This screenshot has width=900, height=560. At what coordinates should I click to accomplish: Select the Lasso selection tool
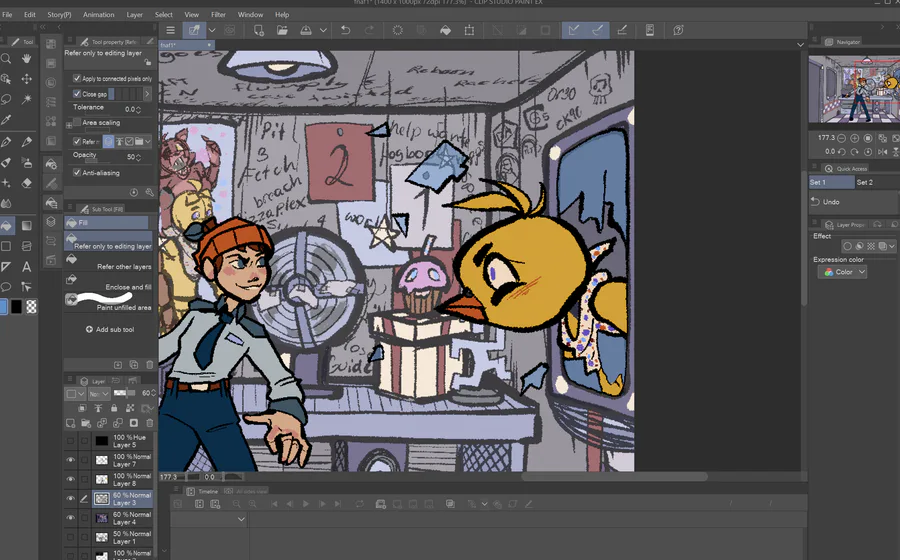6,99
